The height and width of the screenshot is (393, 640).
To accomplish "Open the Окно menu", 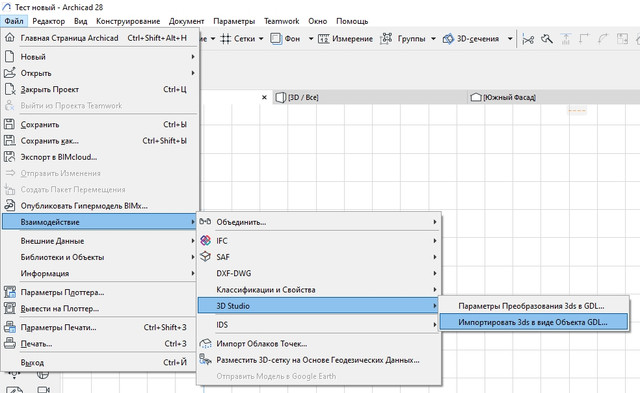I will (x=318, y=21).
